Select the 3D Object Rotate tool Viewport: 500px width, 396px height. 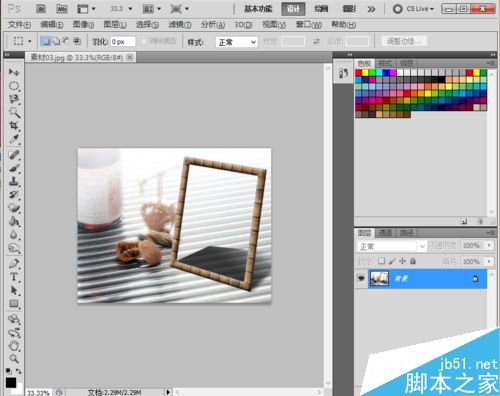tap(14, 319)
